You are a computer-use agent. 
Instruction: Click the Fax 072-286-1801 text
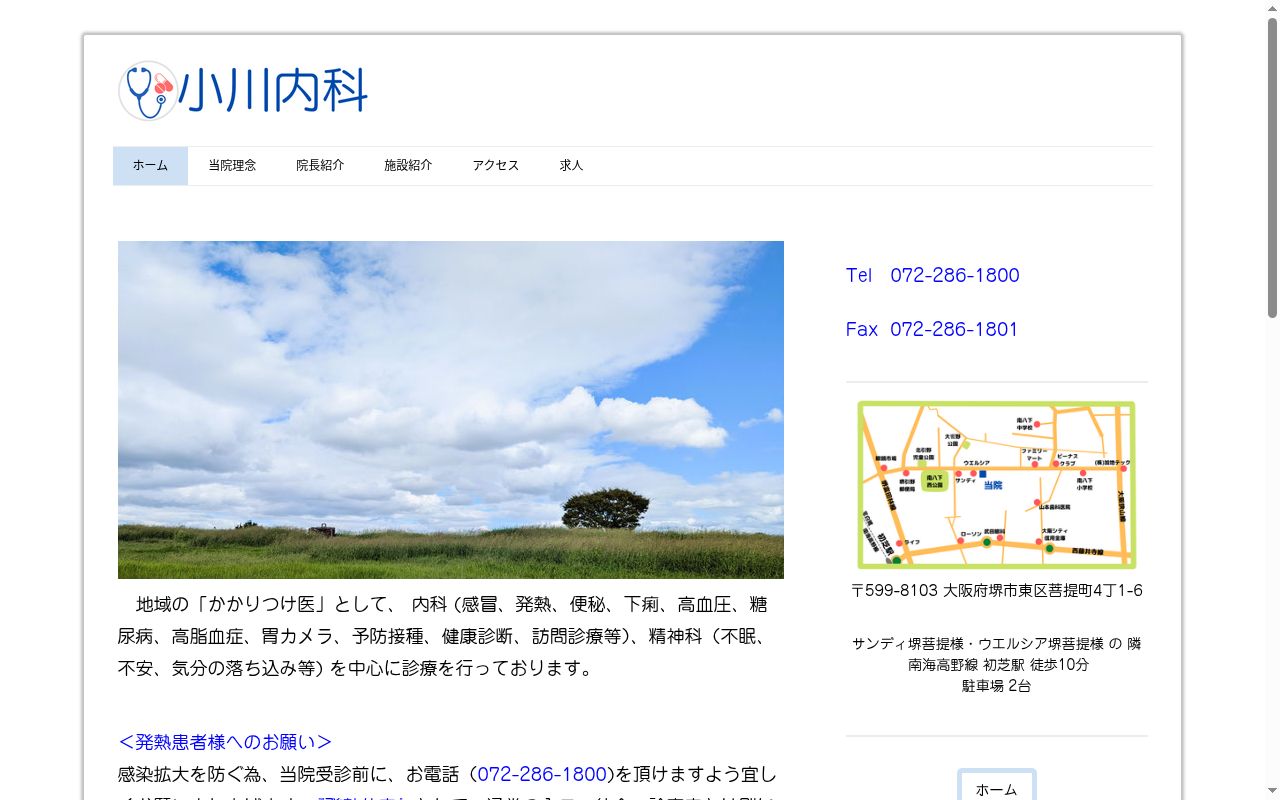[x=932, y=329]
